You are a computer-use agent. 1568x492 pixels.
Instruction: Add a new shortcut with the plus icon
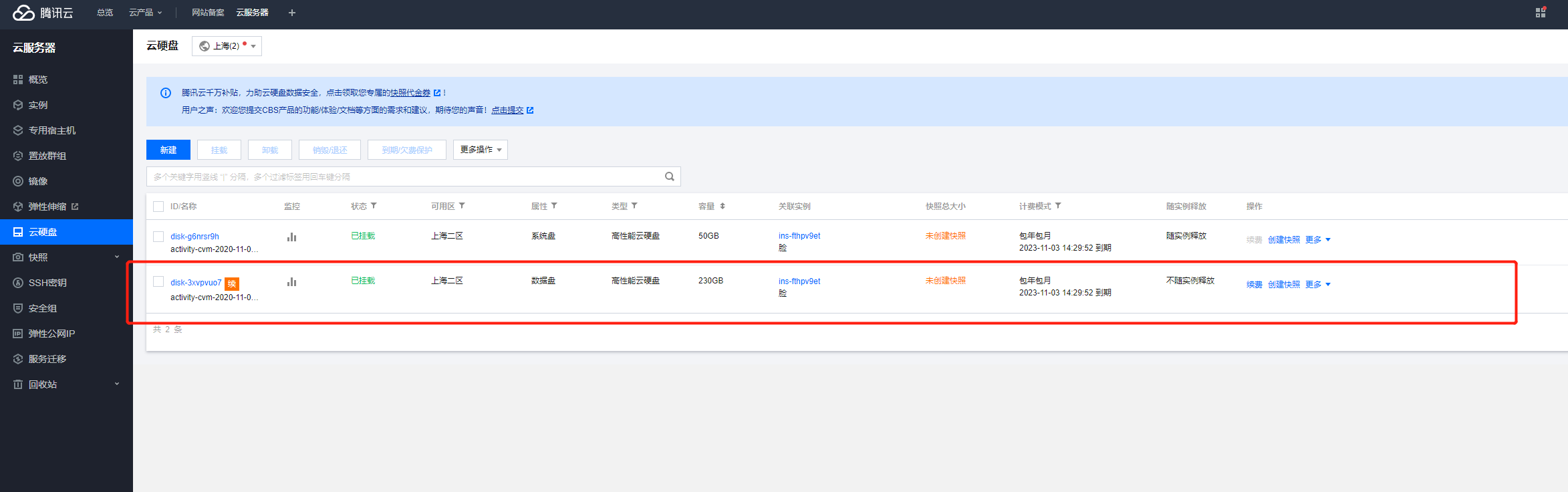coord(292,13)
